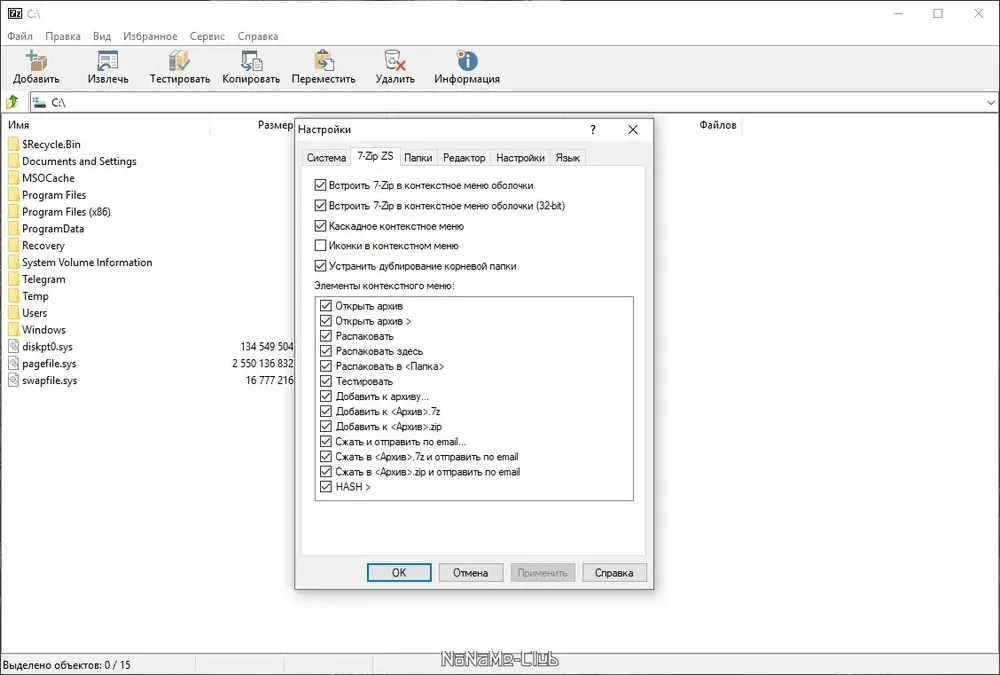1000x675 pixels.
Task: Toggle 'Каскадное контекстное меню' checkbox
Action: 320,226
